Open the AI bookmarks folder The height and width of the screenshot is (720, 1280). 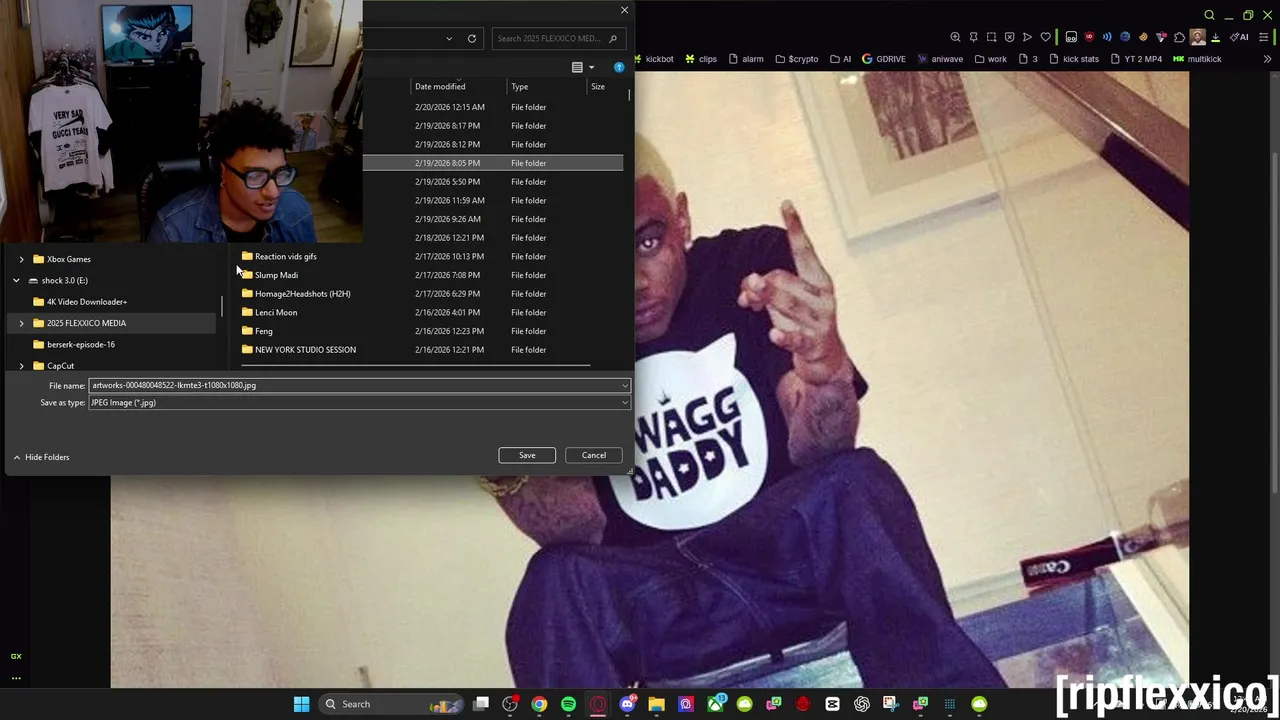click(x=841, y=59)
